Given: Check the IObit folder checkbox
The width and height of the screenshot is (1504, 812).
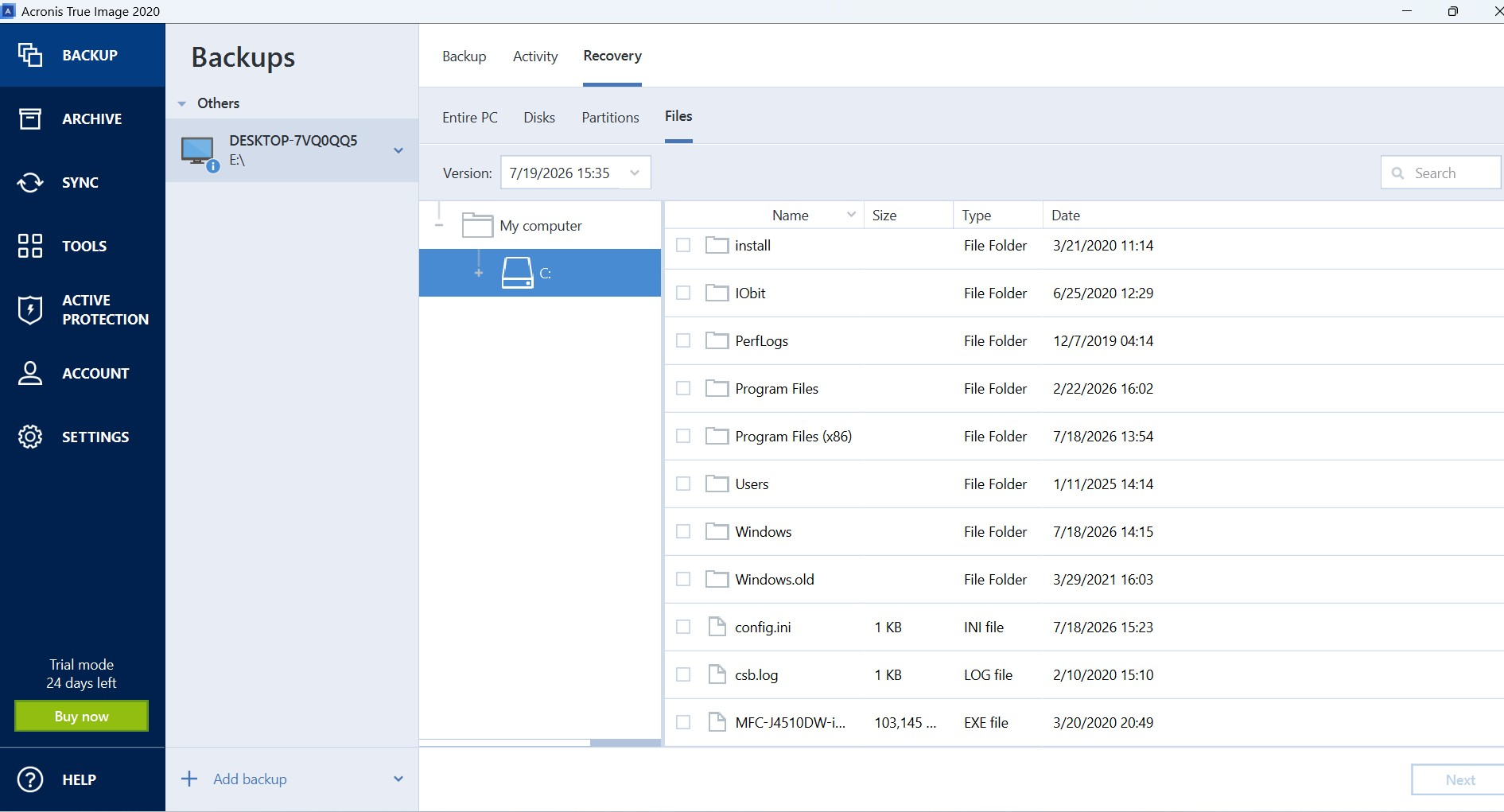Looking at the screenshot, I should coord(683,293).
